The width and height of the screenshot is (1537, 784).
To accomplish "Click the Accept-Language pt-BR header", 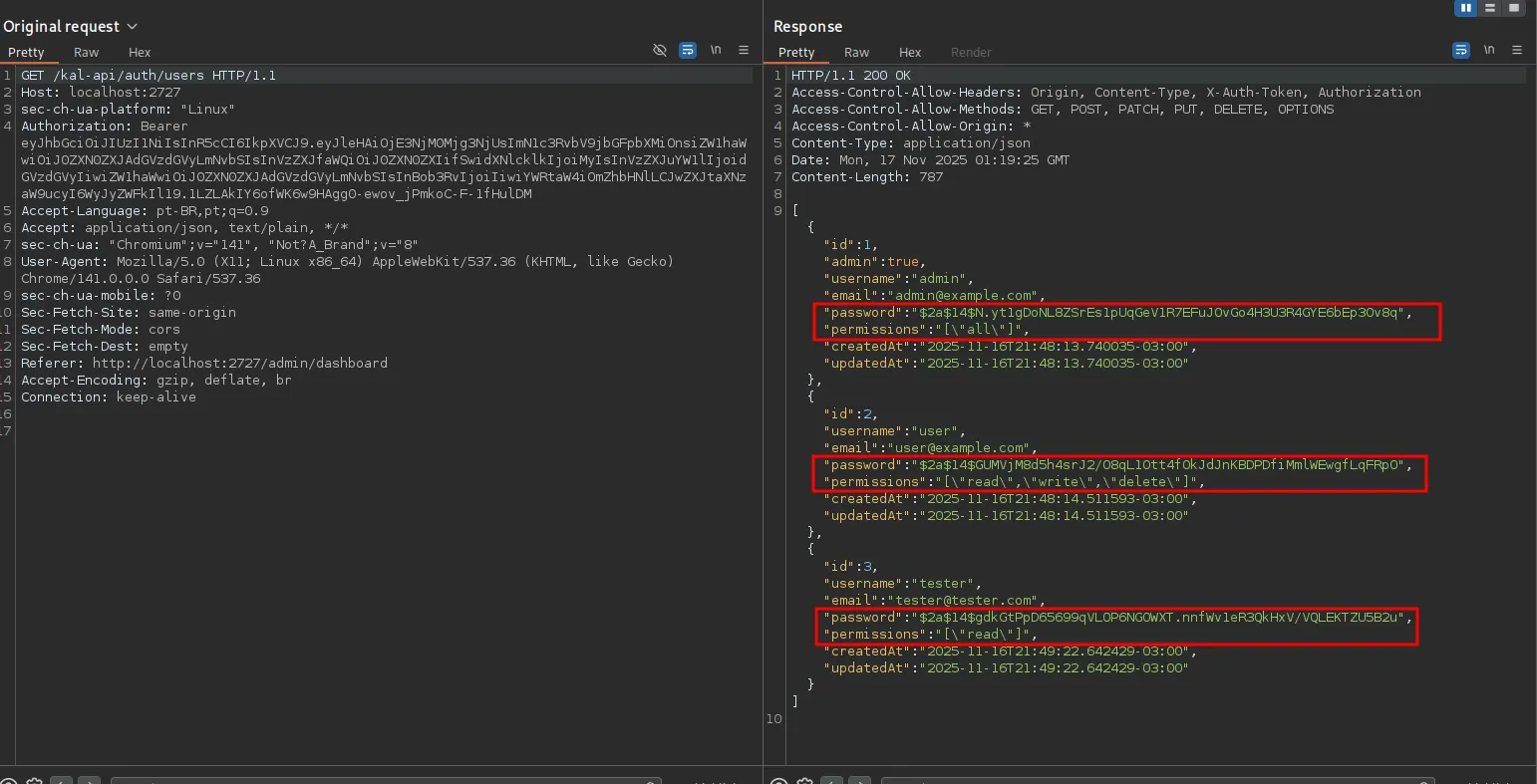I will tap(145, 211).
